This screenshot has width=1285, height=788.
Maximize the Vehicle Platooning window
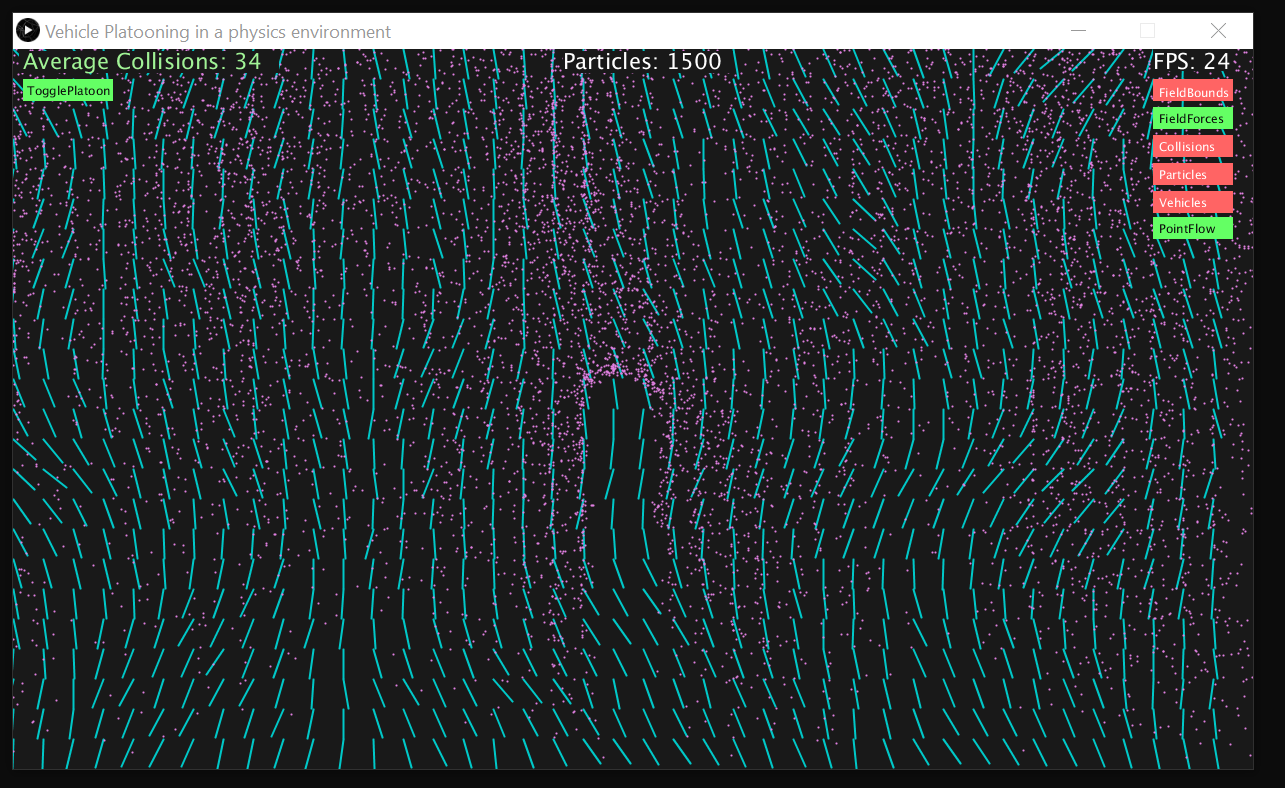1146,31
